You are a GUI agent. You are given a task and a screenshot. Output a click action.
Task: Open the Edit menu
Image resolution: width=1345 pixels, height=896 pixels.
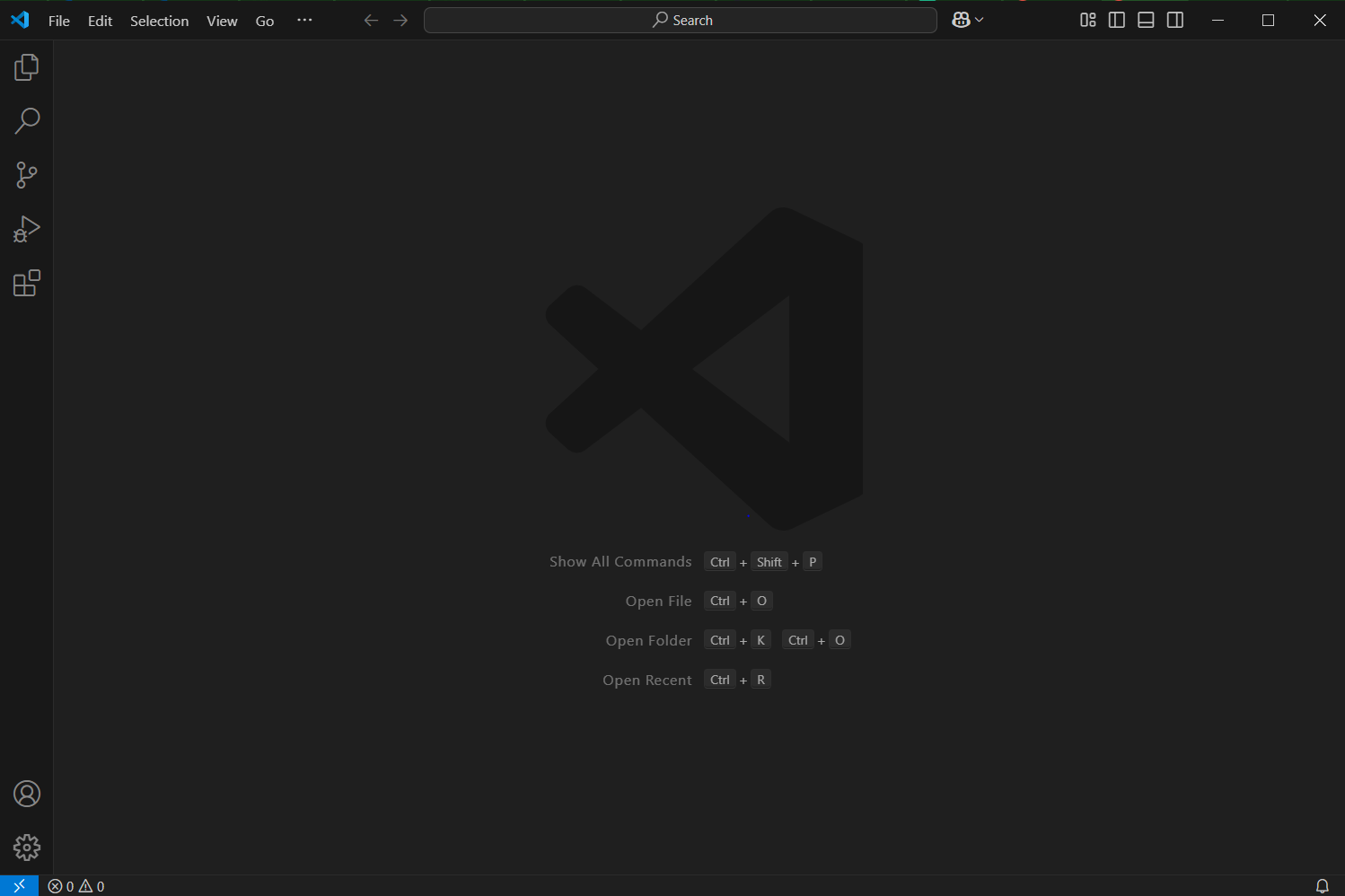(x=101, y=21)
